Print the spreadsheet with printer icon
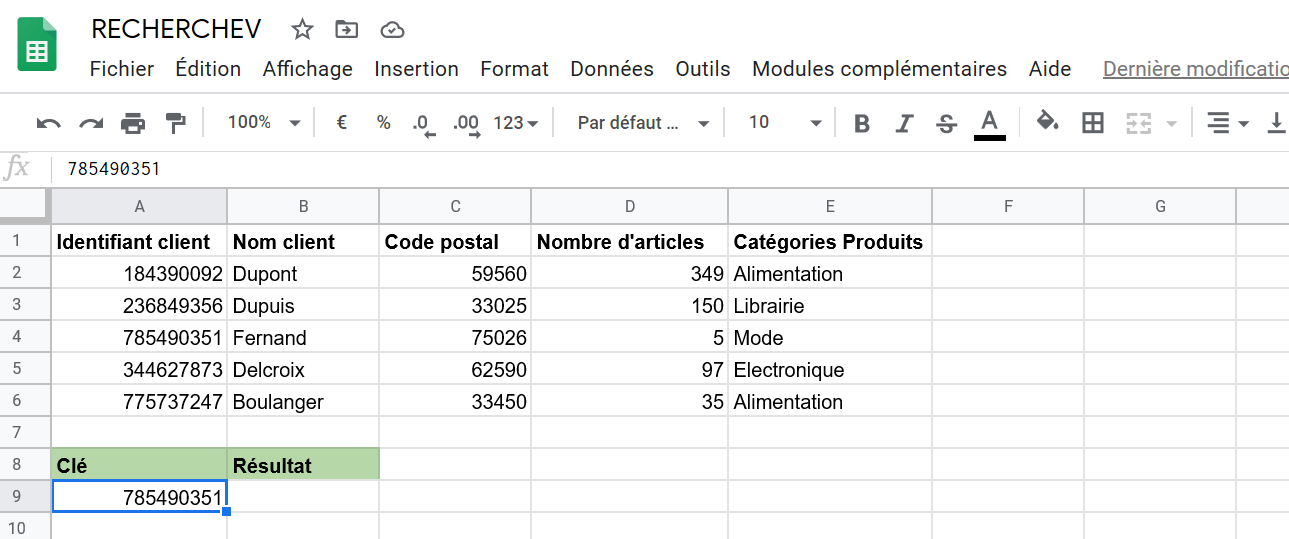Image resolution: width=1289 pixels, height=539 pixels. pos(133,123)
